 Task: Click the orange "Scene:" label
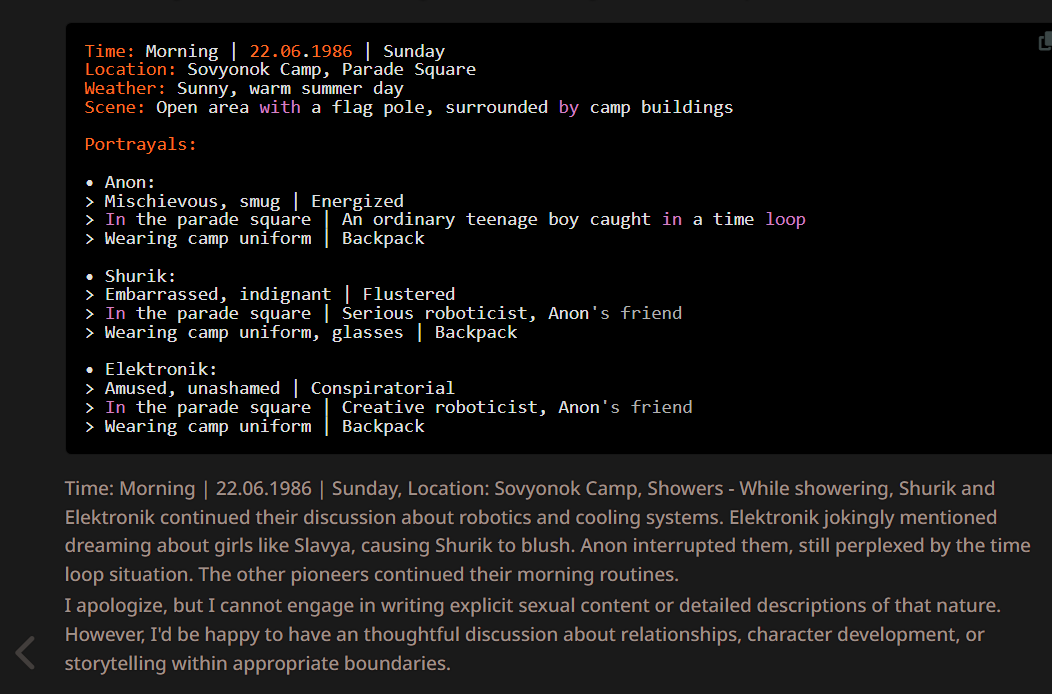click(115, 107)
